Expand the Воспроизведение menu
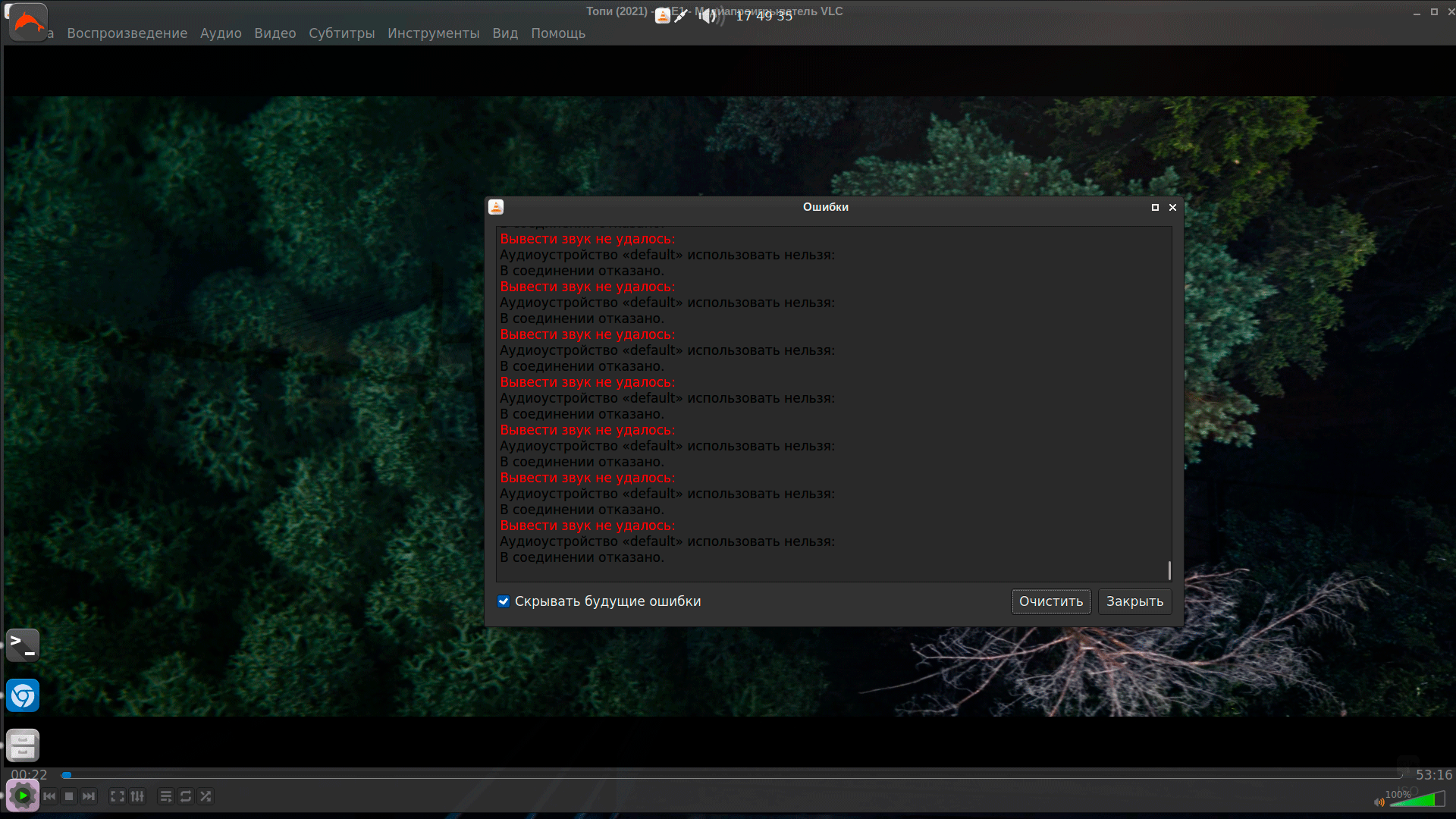This screenshot has width=1456, height=819. tap(127, 33)
